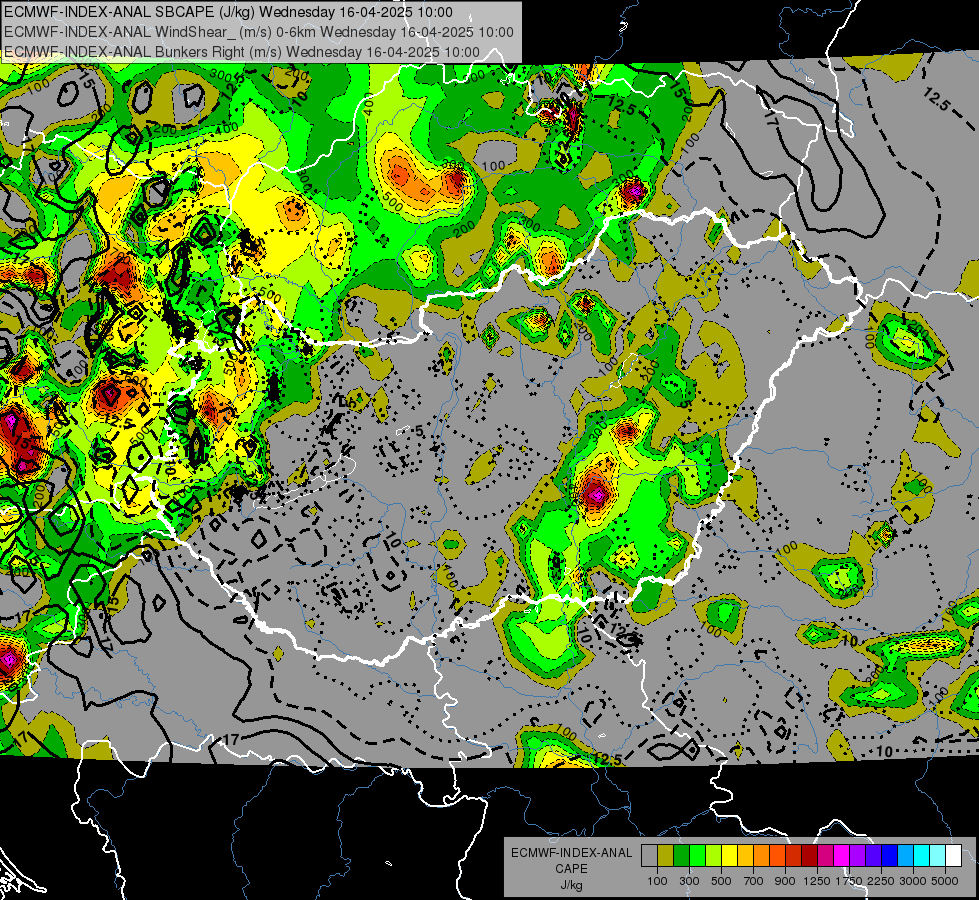Screen dimensions: 979x900
Task: Click the legend tick label 300
Action: 689,881
